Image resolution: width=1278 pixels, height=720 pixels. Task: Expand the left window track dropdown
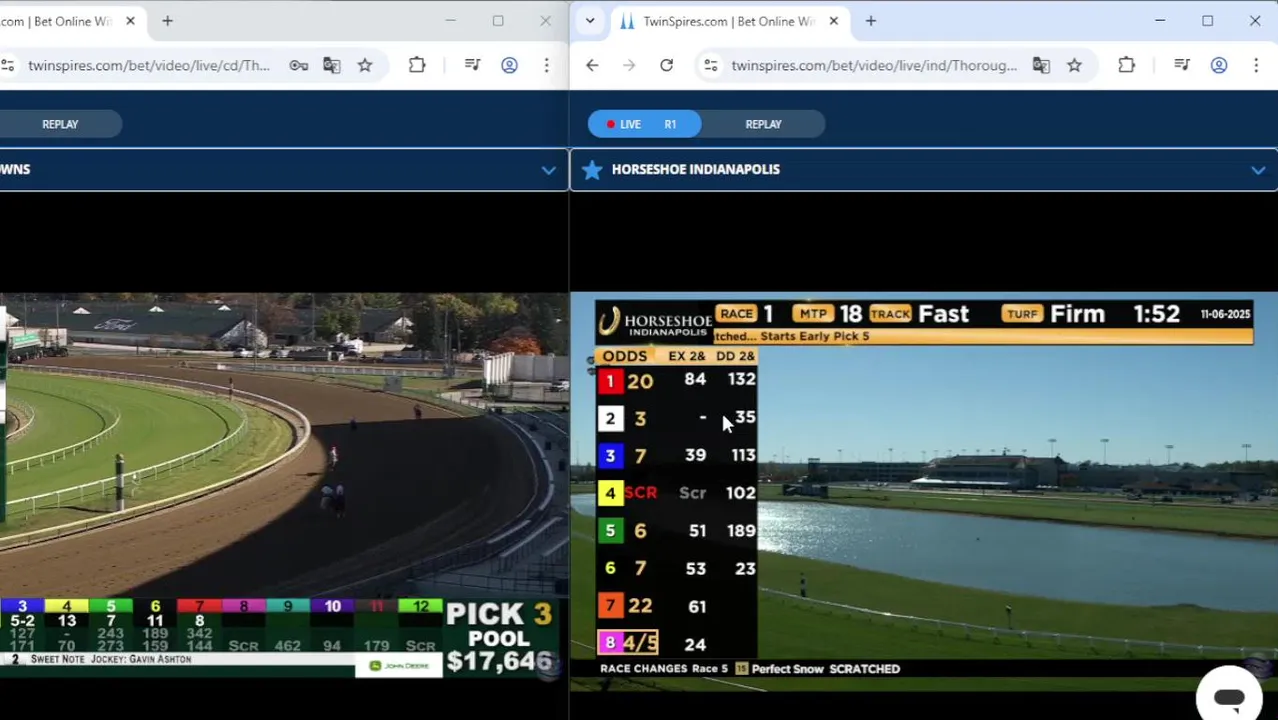pos(548,170)
